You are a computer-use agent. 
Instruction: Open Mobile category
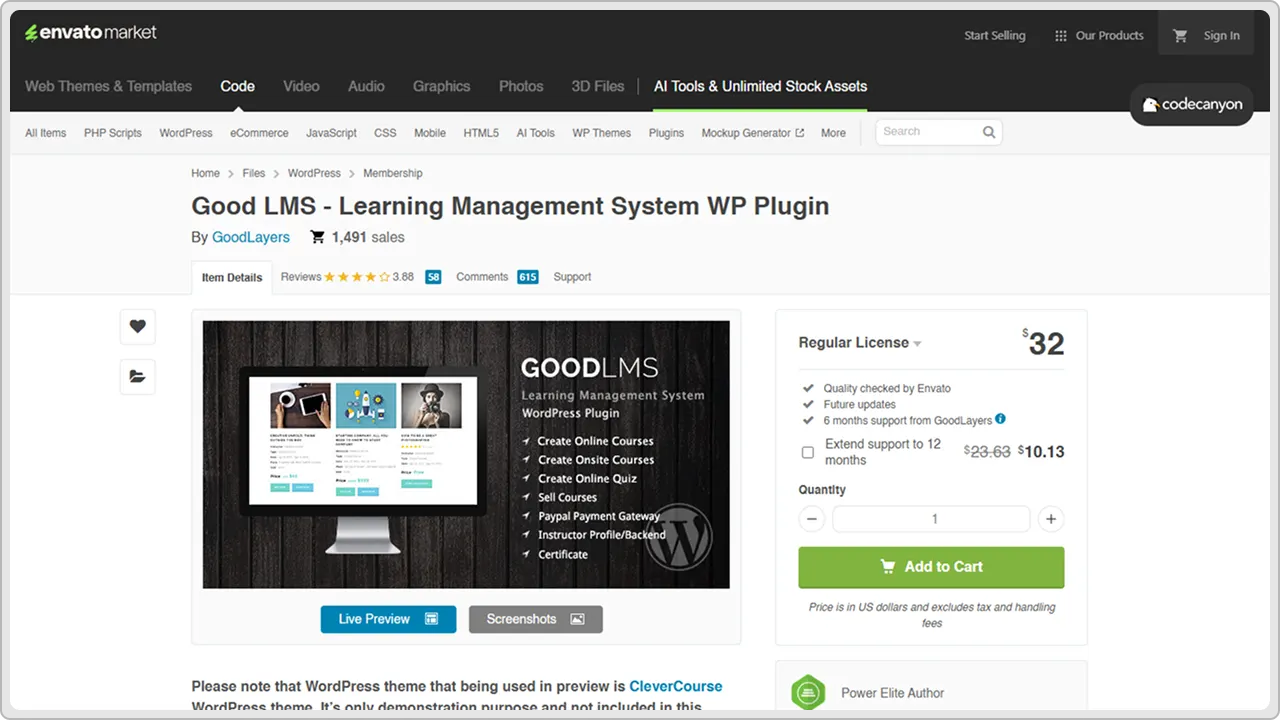click(430, 133)
